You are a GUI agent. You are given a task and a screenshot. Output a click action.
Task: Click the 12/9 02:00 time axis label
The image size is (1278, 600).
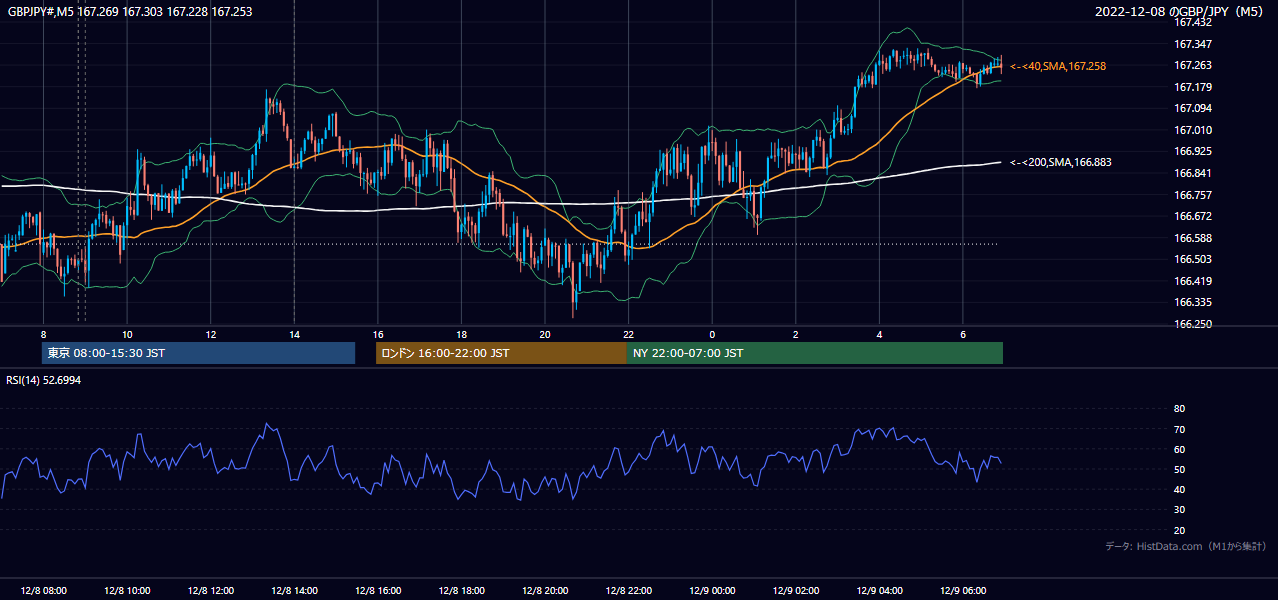pos(796,591)
